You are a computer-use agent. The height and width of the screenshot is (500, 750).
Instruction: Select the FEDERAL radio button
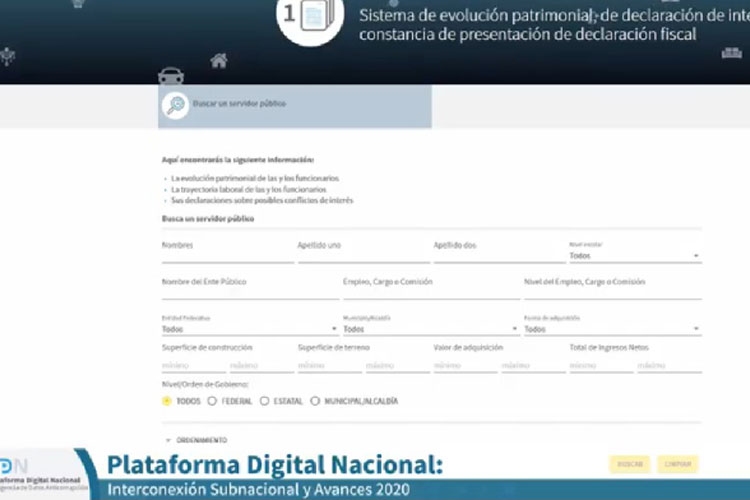point(212,401)
